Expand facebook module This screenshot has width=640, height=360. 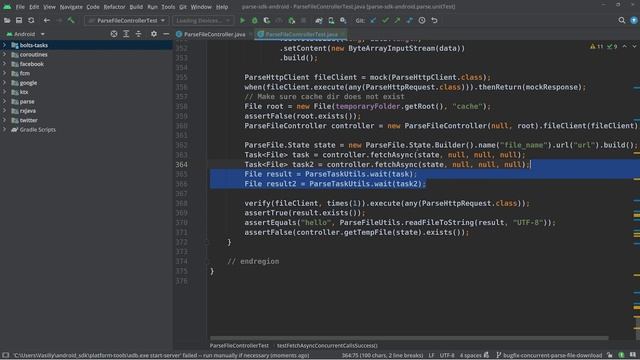click(4, 64)
